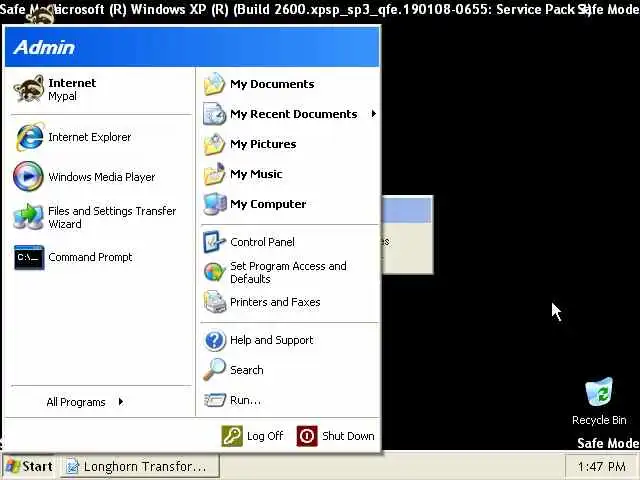Click the red Shut Down power icon

(x=307, y=436)
